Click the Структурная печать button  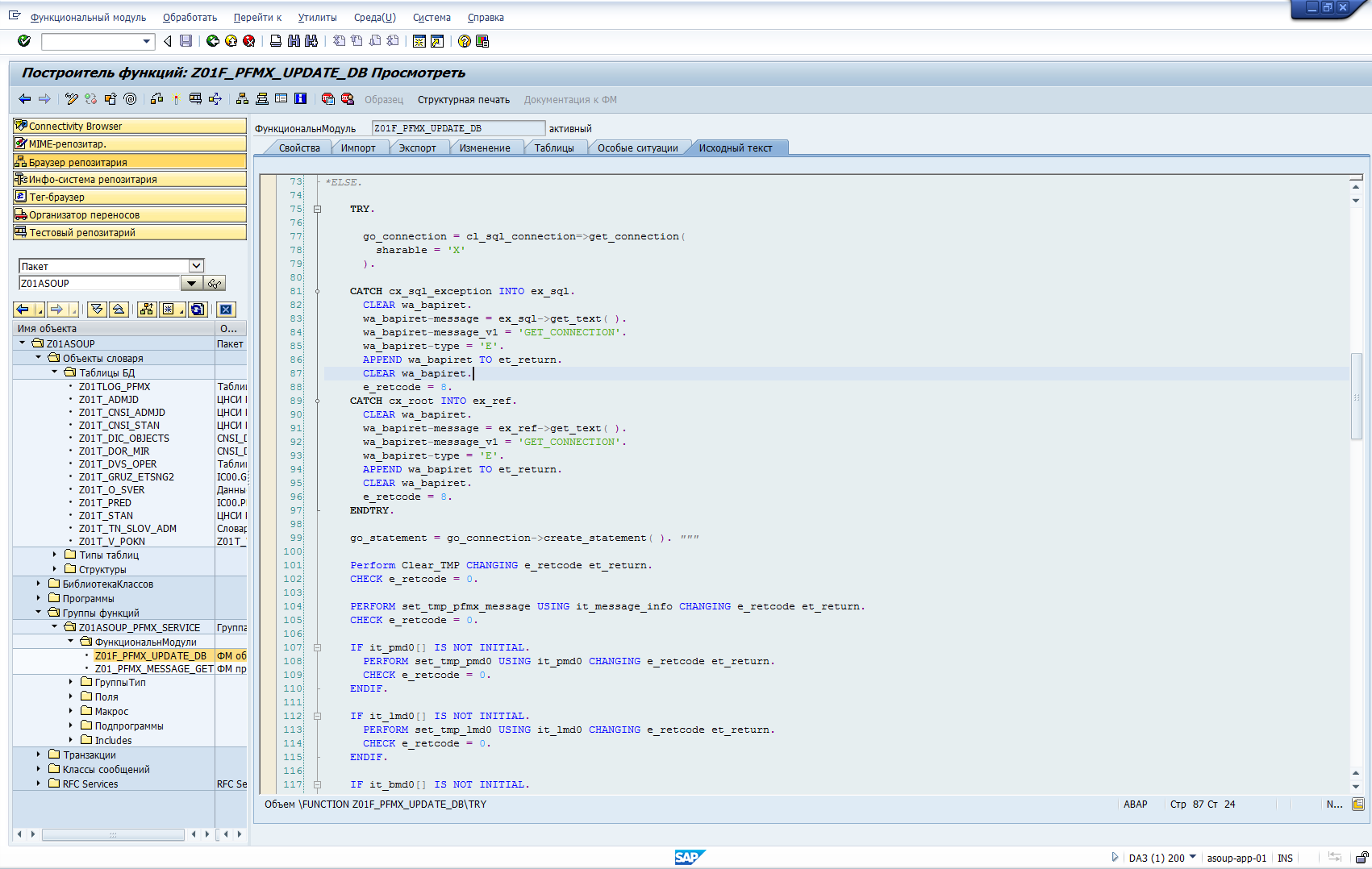pos(463,100)
